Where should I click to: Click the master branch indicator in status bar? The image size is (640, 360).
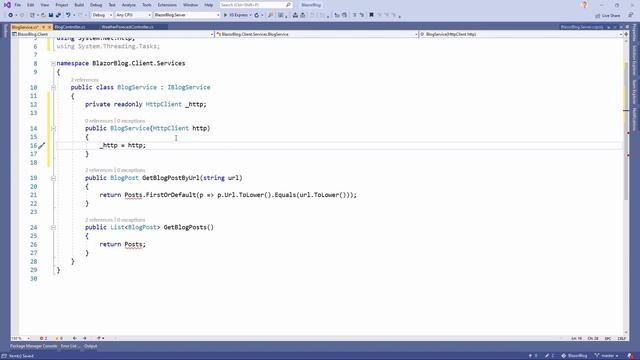[x=606, y=356]
